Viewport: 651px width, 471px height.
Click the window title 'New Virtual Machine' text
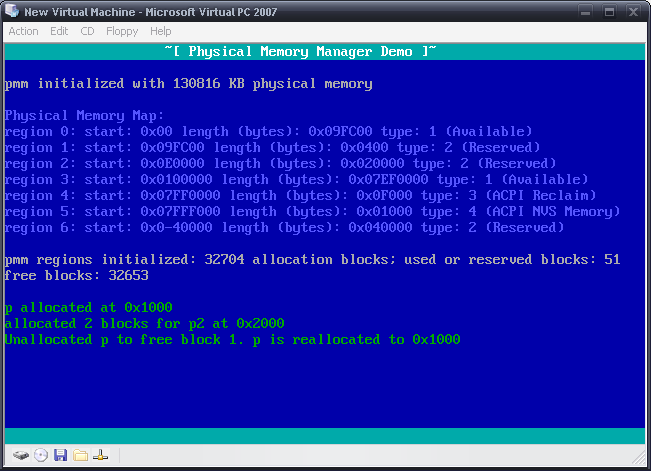[x=80, y=12]
